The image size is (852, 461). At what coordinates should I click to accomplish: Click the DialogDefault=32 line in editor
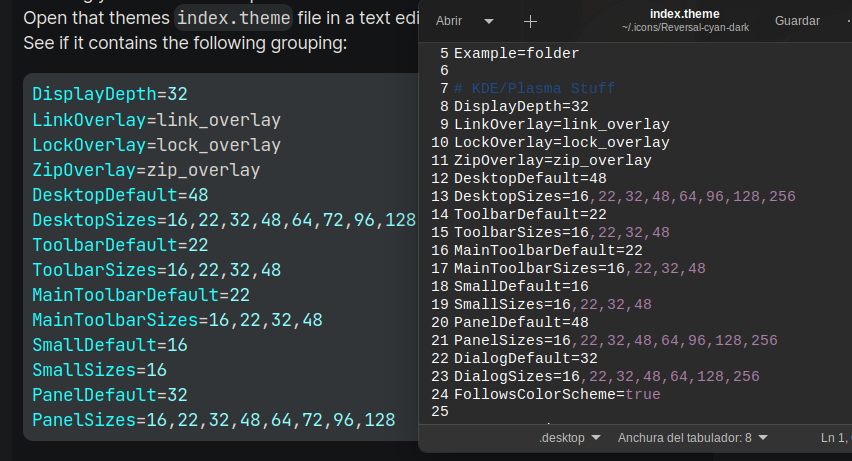(x=525, y=358)
